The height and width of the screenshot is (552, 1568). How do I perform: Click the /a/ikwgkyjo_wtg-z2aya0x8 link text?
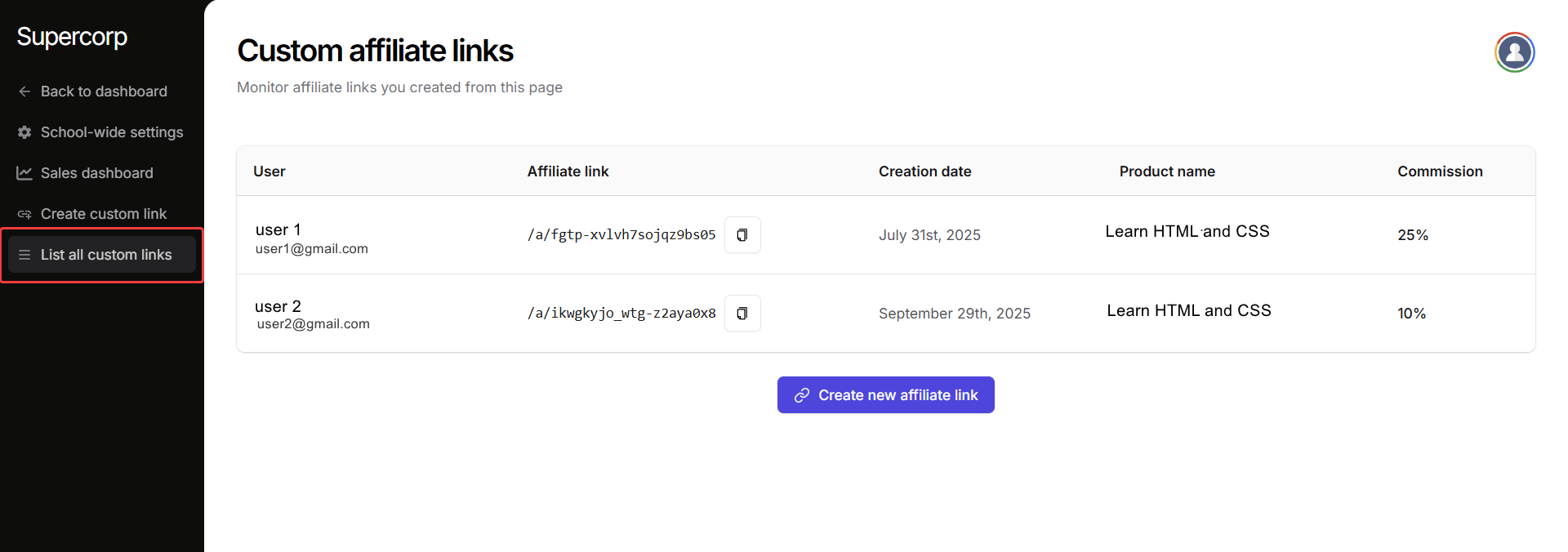pyautogui.click(x=621, y=314)
